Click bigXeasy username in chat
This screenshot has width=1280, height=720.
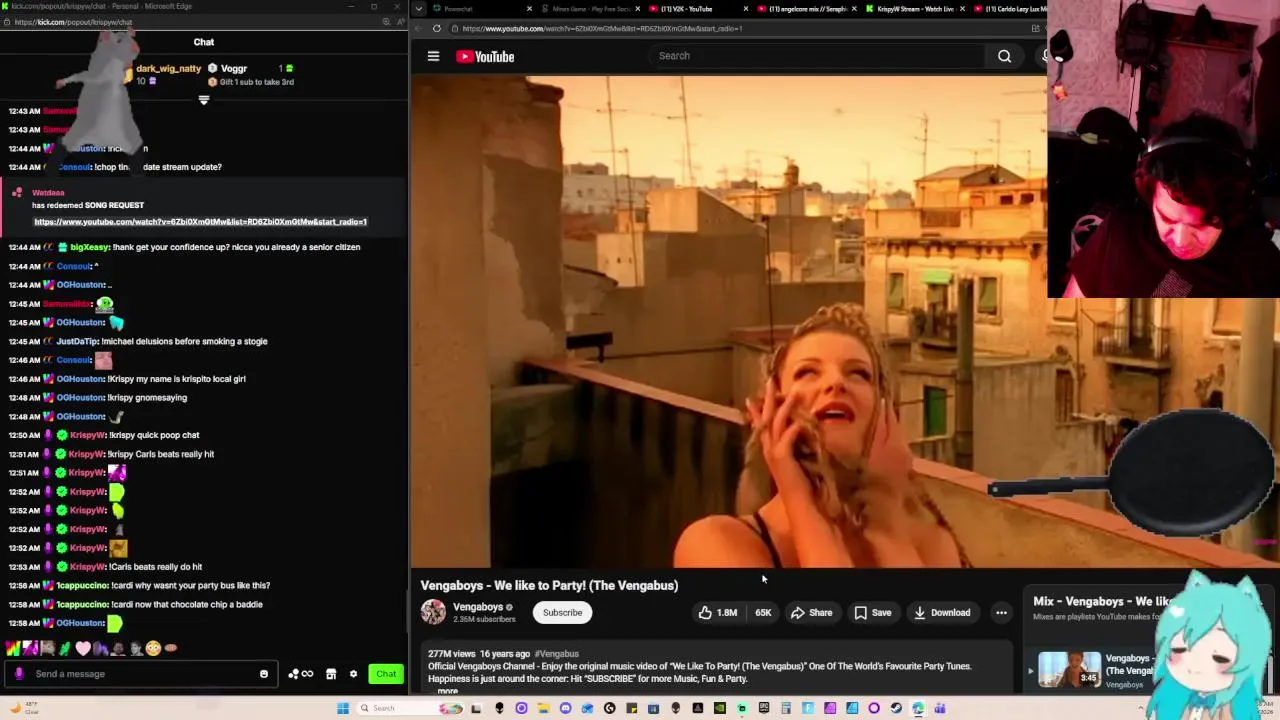[89, 247]
